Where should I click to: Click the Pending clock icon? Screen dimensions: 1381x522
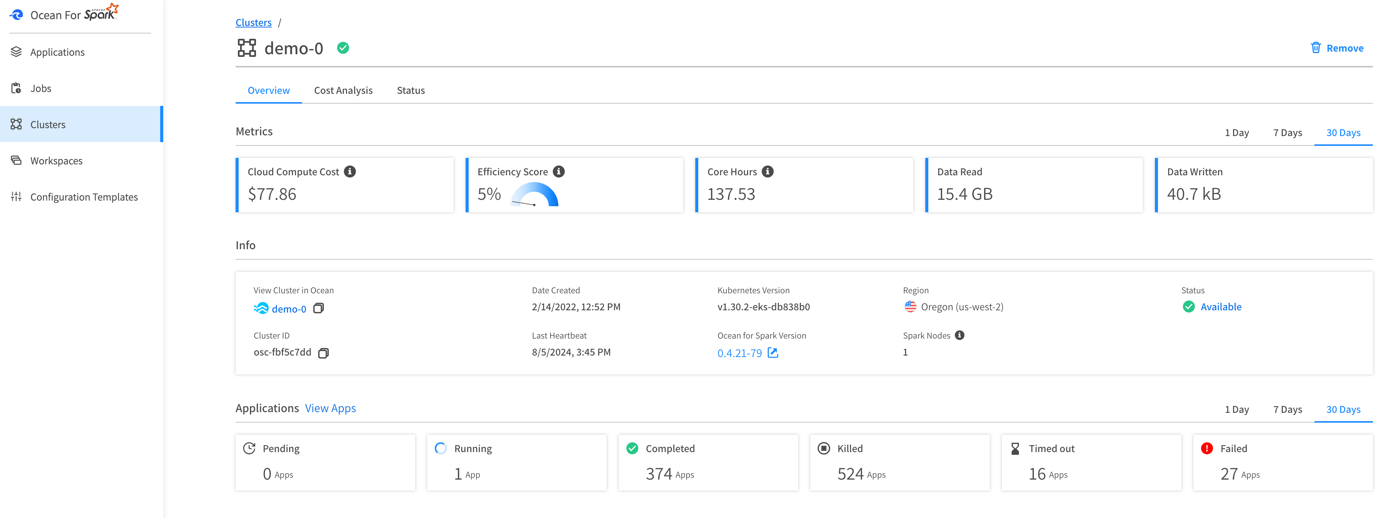click(x=249, y=448)
